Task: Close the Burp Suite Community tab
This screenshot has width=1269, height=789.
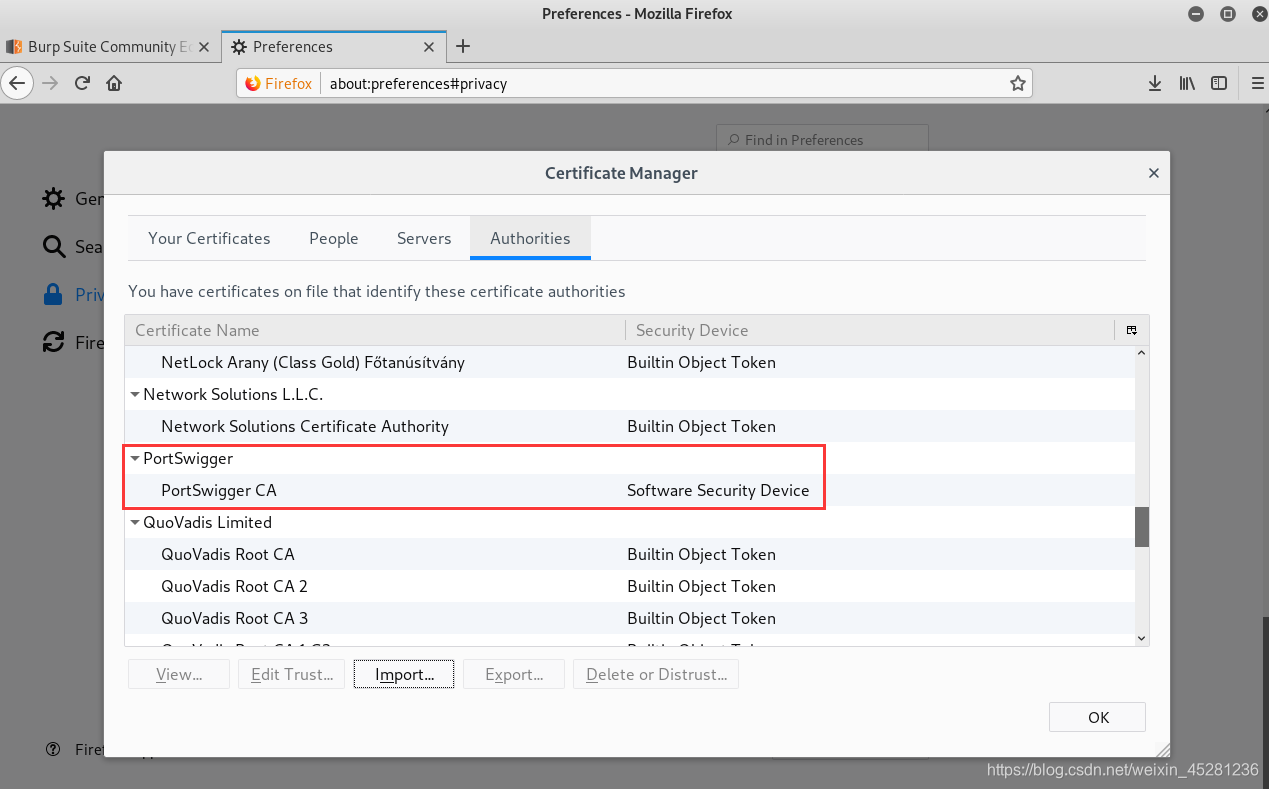Action: (x=205, y=47)
